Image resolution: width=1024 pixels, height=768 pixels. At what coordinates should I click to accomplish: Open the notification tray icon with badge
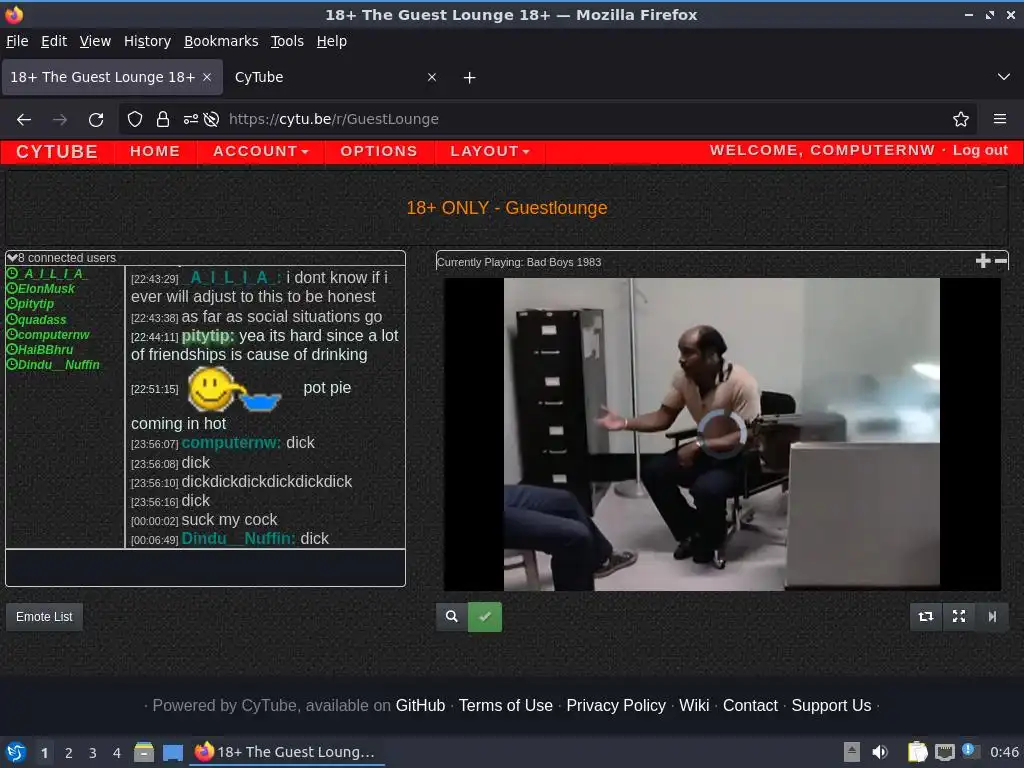969,751
